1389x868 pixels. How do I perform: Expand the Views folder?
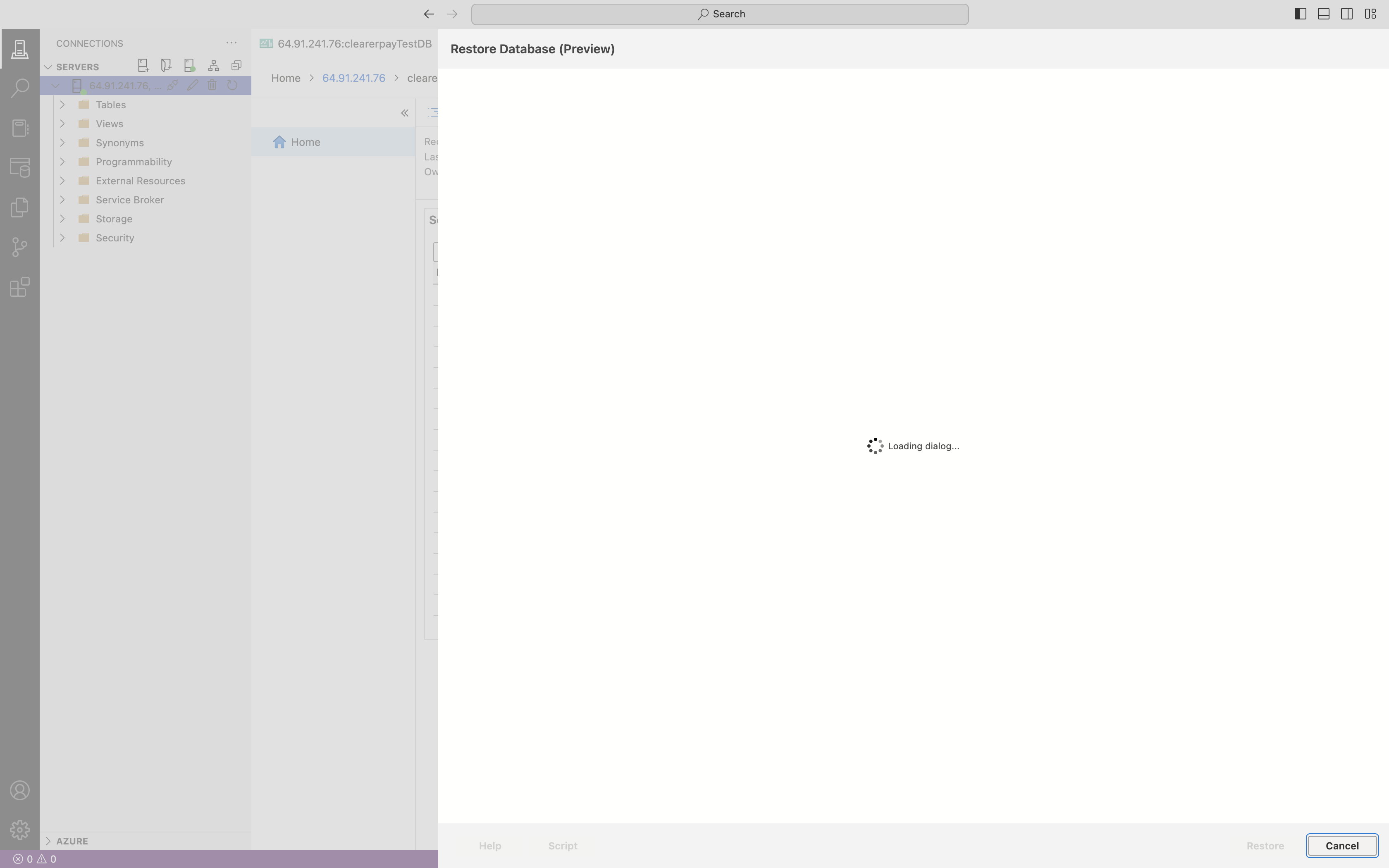(62, 124)
